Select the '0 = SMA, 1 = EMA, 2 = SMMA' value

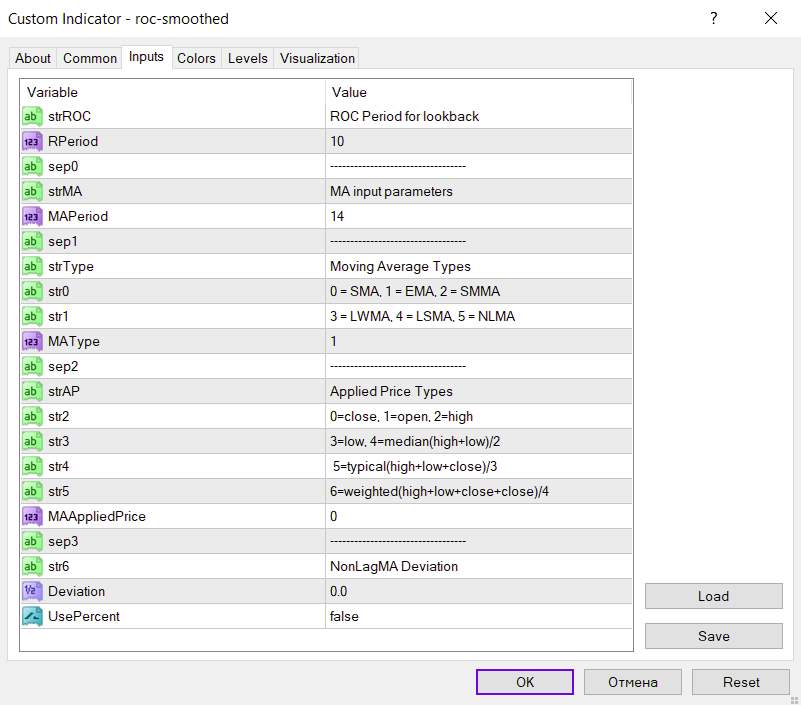[x=415, y=292]
